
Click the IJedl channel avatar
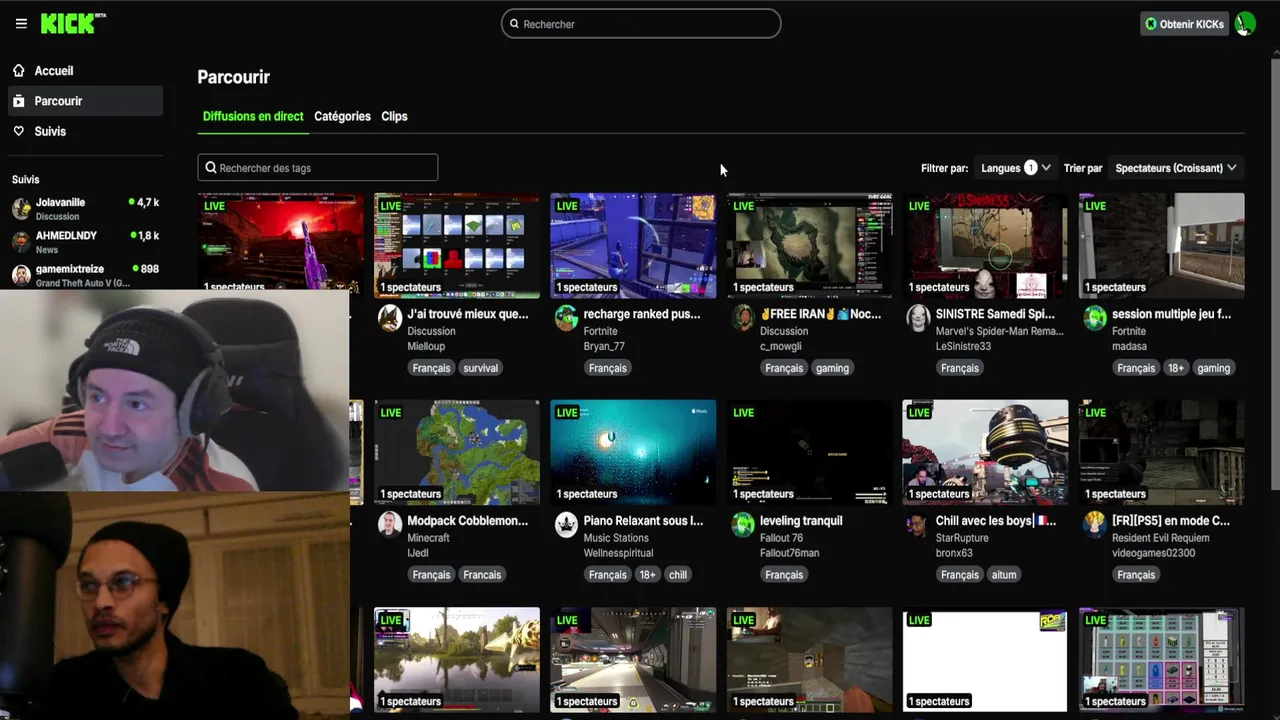[x=390, y=525]
